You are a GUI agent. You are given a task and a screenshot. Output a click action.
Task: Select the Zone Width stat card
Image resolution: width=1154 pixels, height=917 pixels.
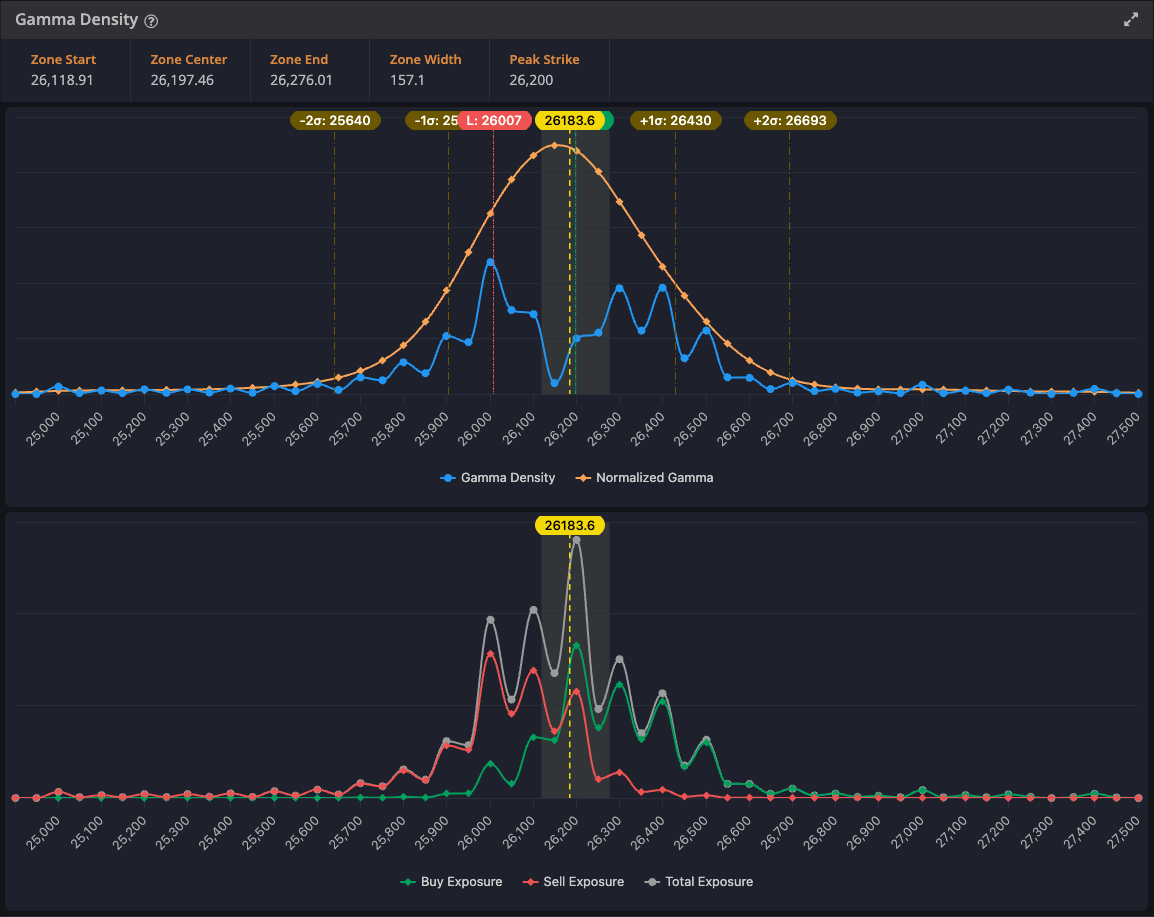point(428,70)
